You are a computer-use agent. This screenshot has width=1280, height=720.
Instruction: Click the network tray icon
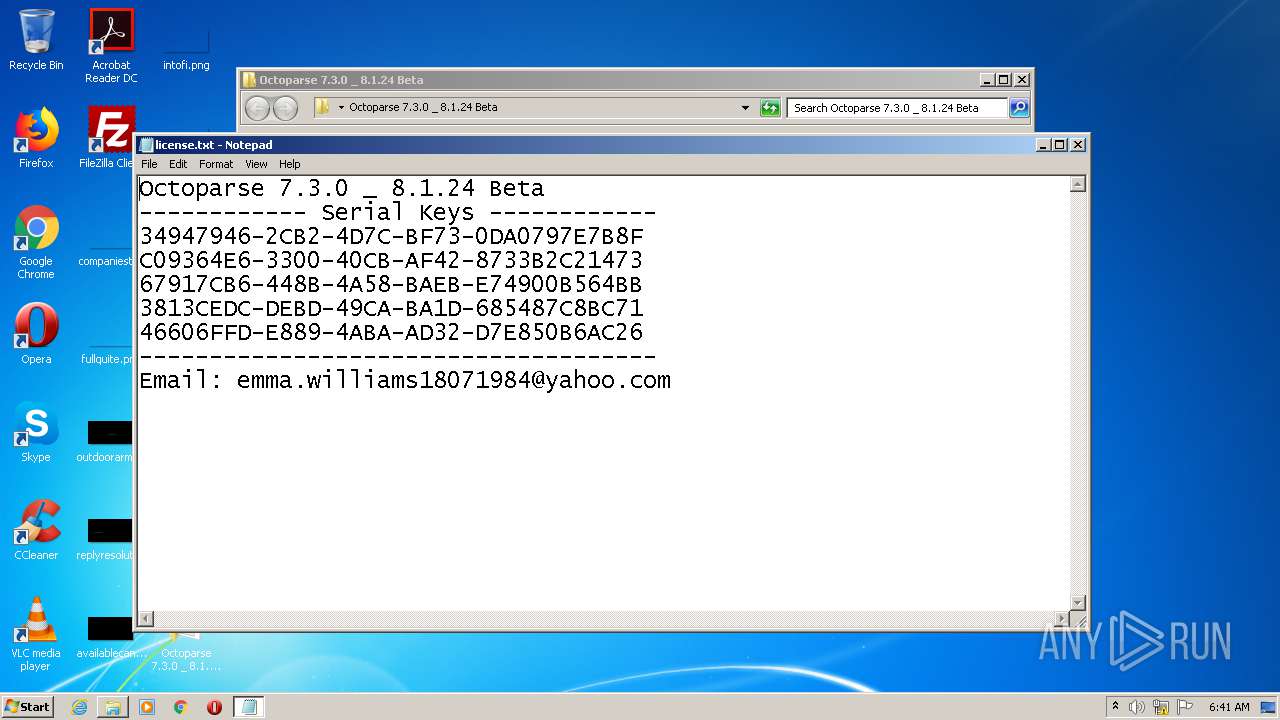[x=1161, y=707]
